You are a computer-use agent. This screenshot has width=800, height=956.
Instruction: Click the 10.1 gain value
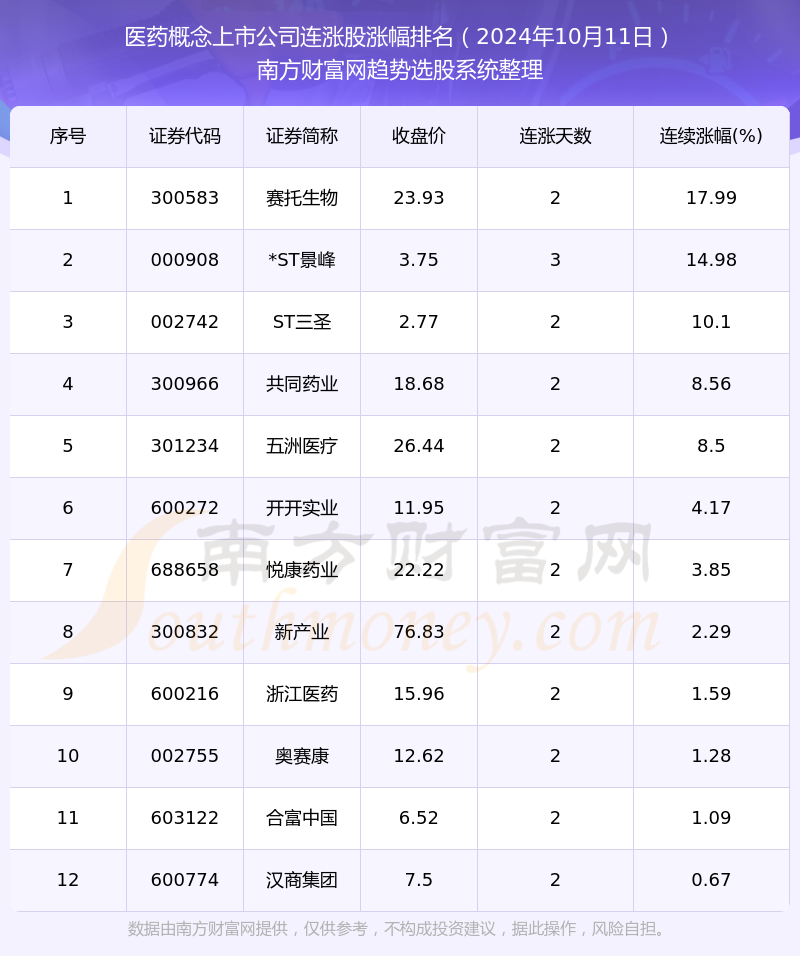(x=711, y=322)
